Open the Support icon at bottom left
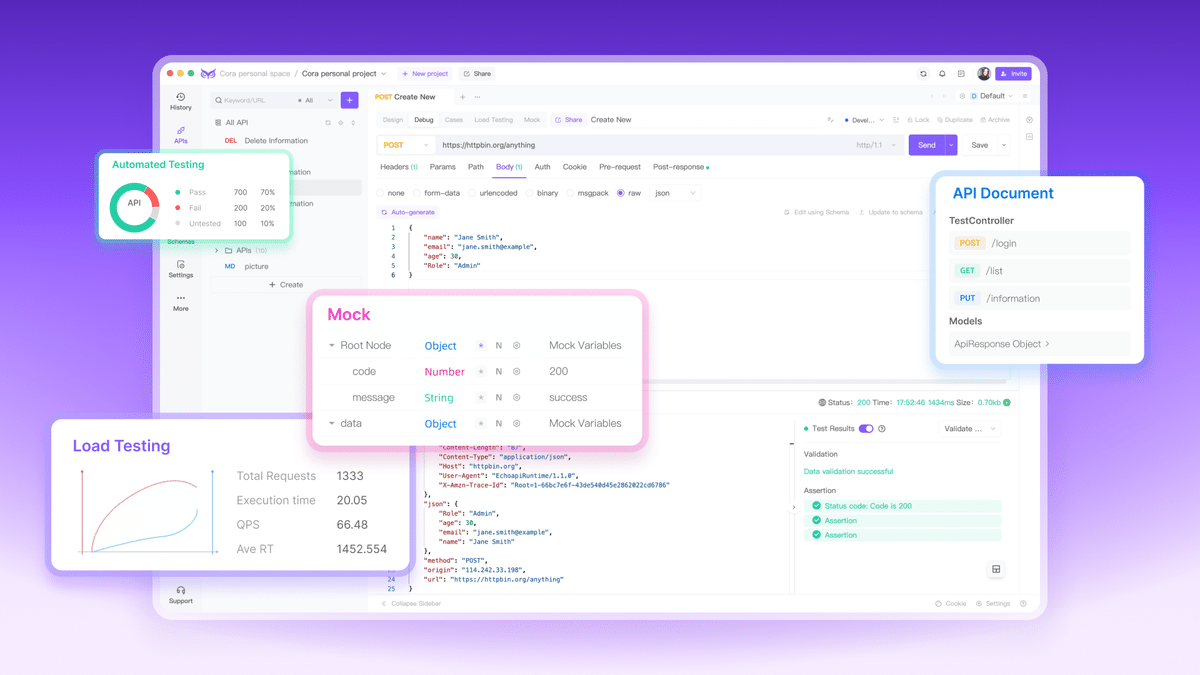This screenshot has height=675, width=1200. click(x=180, y=594)
